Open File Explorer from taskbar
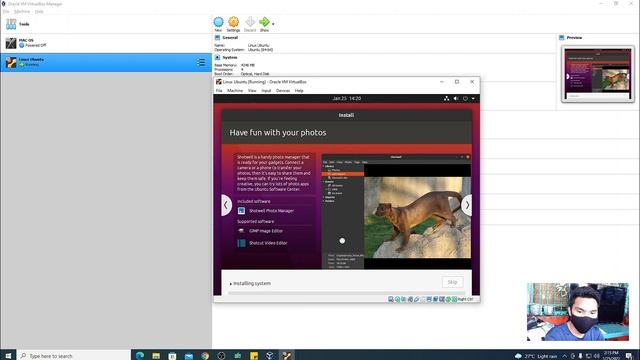Viewport: 640px width, 360px height. pyautogui.click(x=156, y=356)
